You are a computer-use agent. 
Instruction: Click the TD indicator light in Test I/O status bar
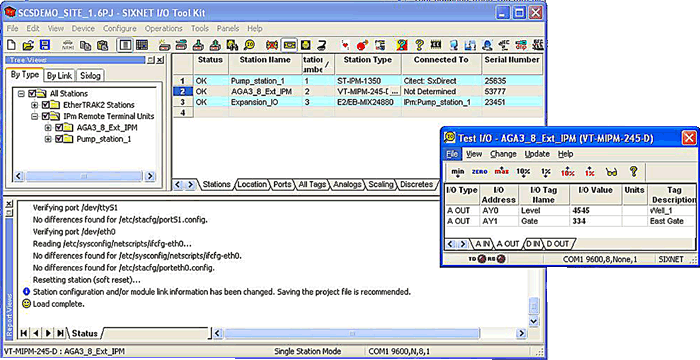click(482, 259)
